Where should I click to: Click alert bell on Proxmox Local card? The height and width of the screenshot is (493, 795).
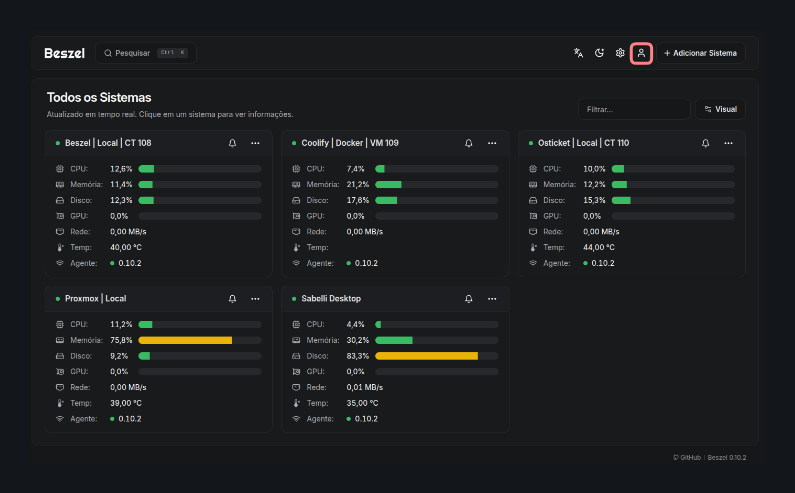pos(233,298)
